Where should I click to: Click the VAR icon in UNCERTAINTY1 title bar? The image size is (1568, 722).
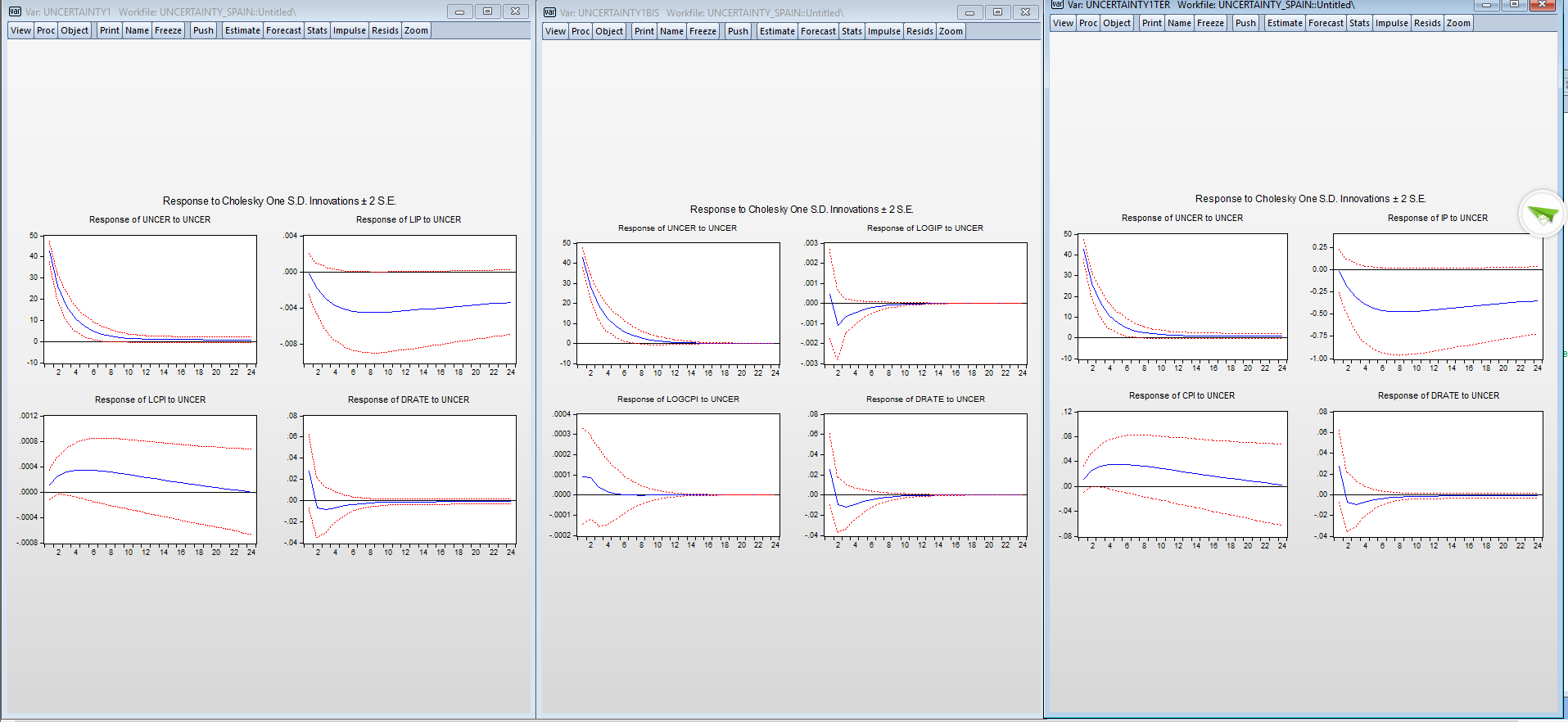coord(15,11)
